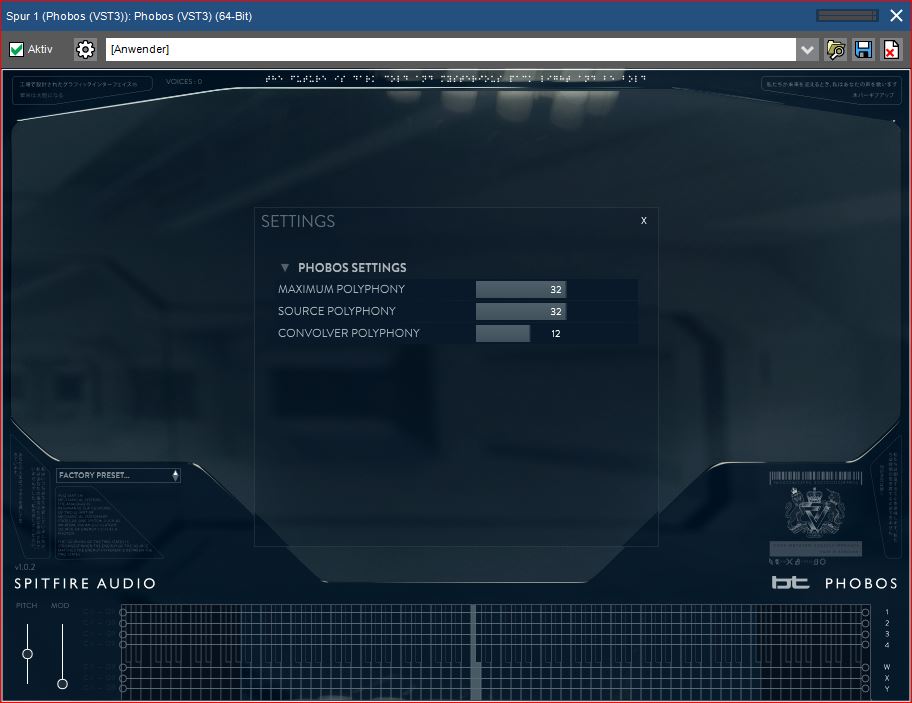
Task: Click the SPITFIRE AUDIO logo text
Action: click(x=85, y=583)
